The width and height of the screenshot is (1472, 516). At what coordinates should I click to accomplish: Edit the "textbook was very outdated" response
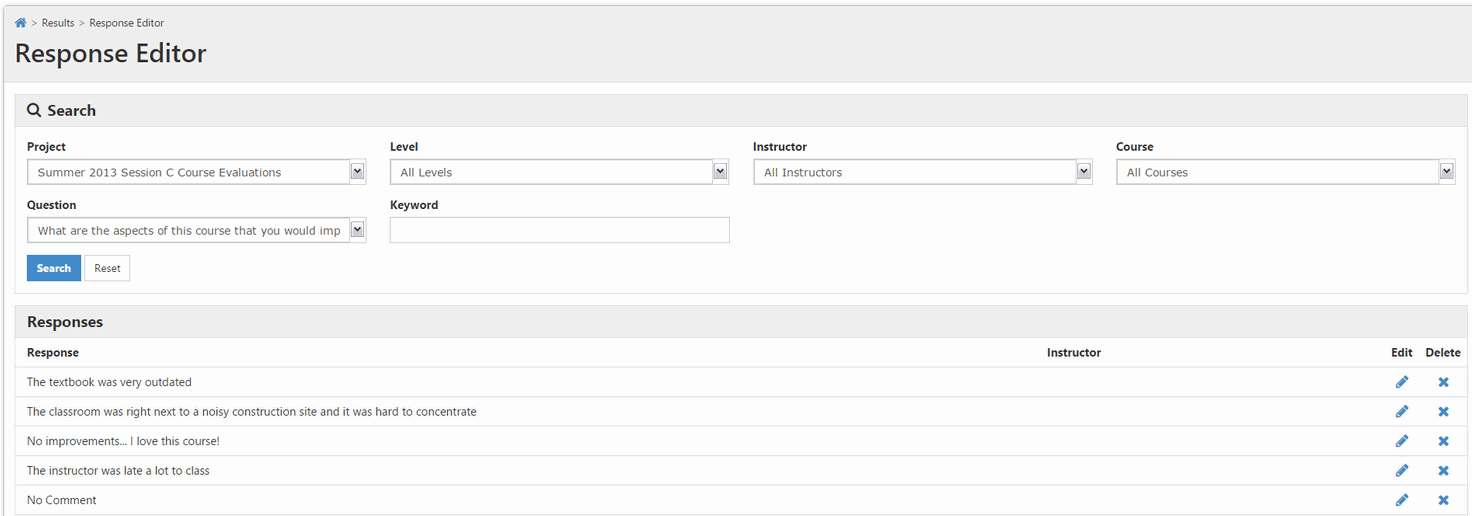(x=1402, y=382)
